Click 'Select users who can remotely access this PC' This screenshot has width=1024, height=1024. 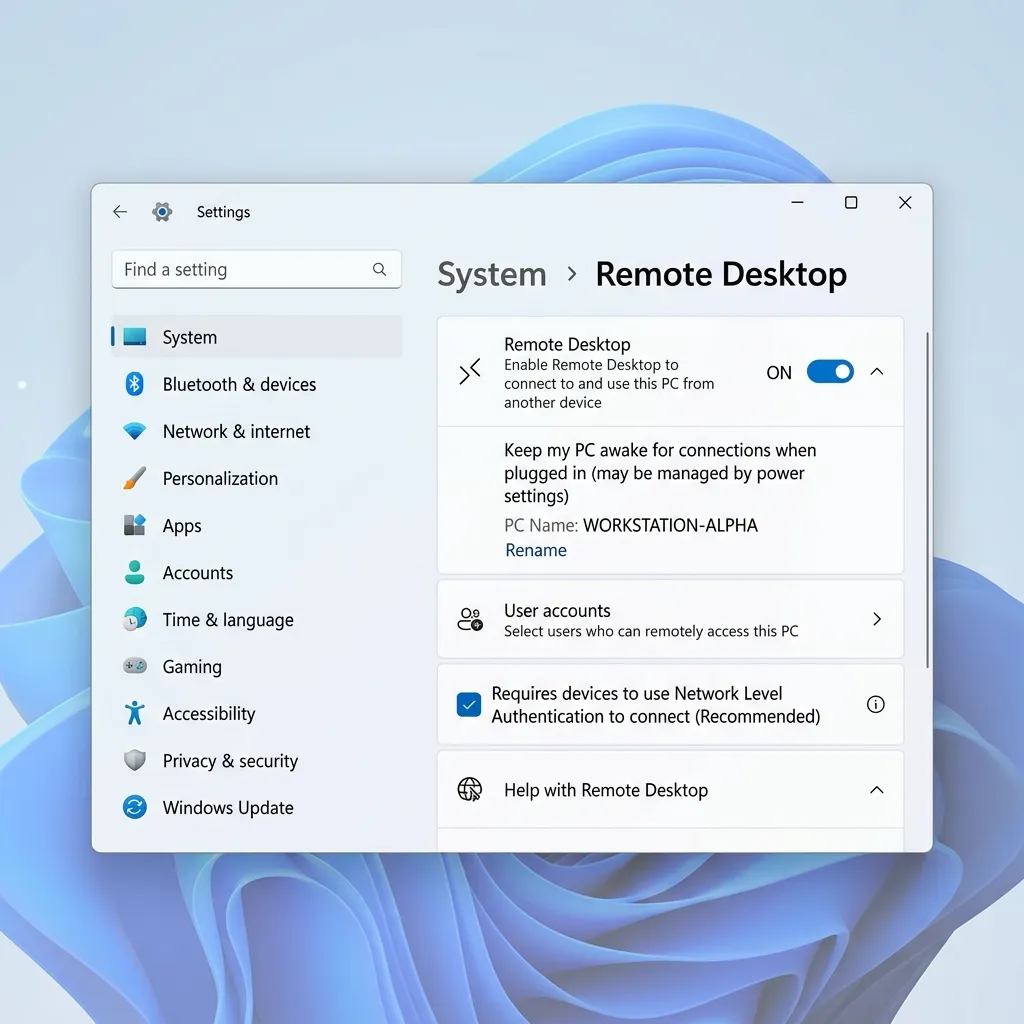[x=650, y=631]
